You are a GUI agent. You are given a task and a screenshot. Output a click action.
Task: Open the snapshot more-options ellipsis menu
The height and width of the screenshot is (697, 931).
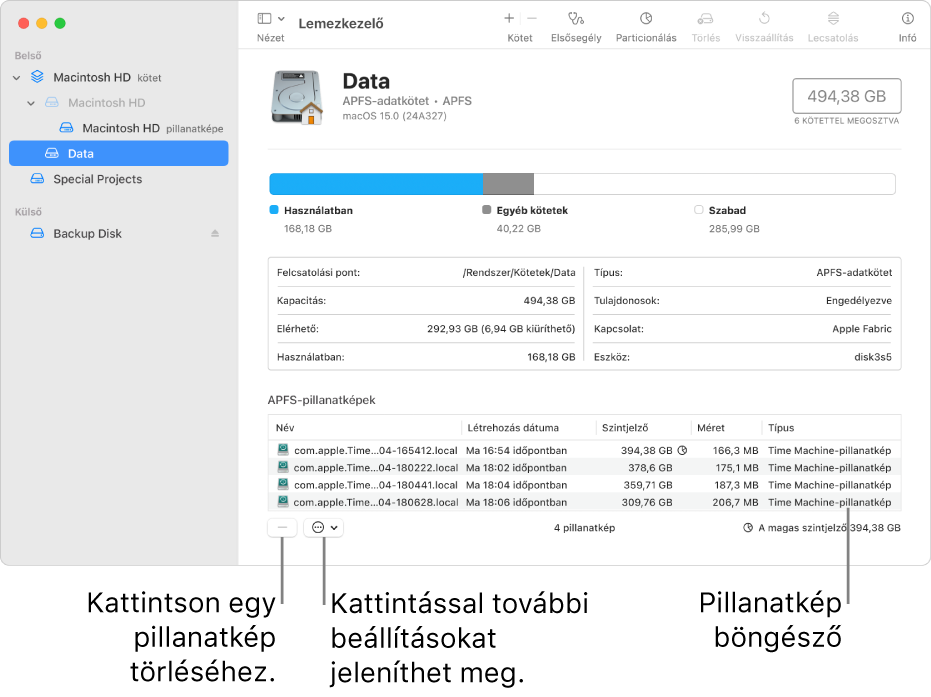click(324, 527)
